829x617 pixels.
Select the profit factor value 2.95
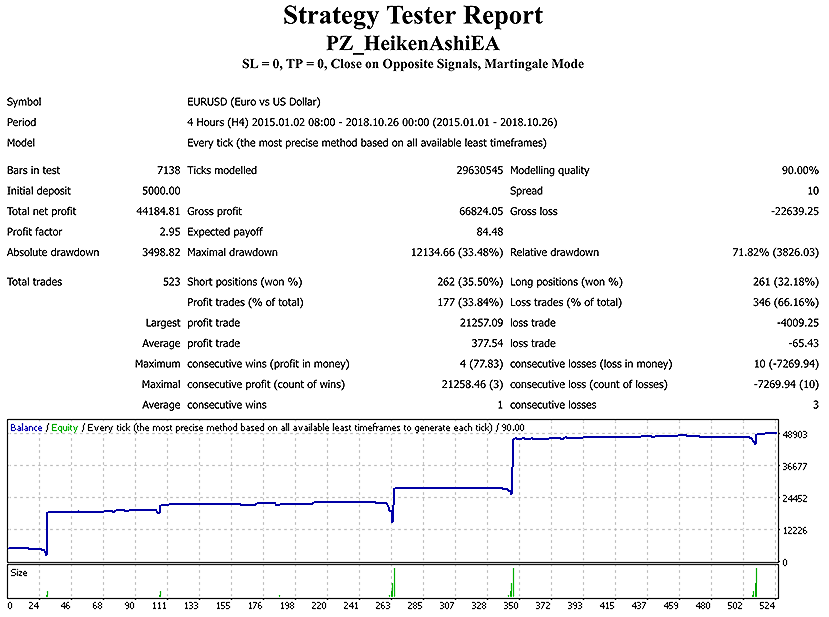coord(170,232)
